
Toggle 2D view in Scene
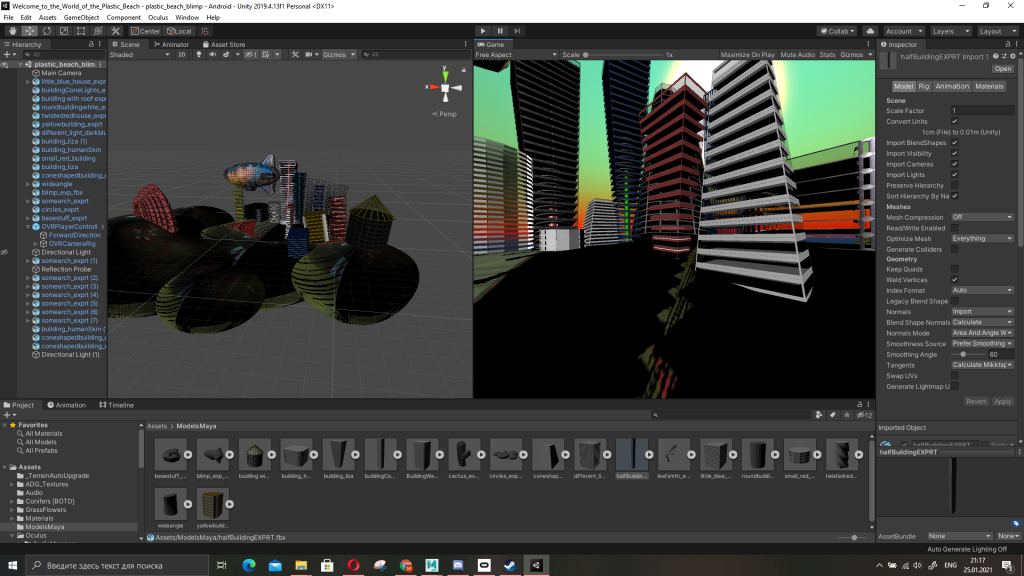point(182,55)
